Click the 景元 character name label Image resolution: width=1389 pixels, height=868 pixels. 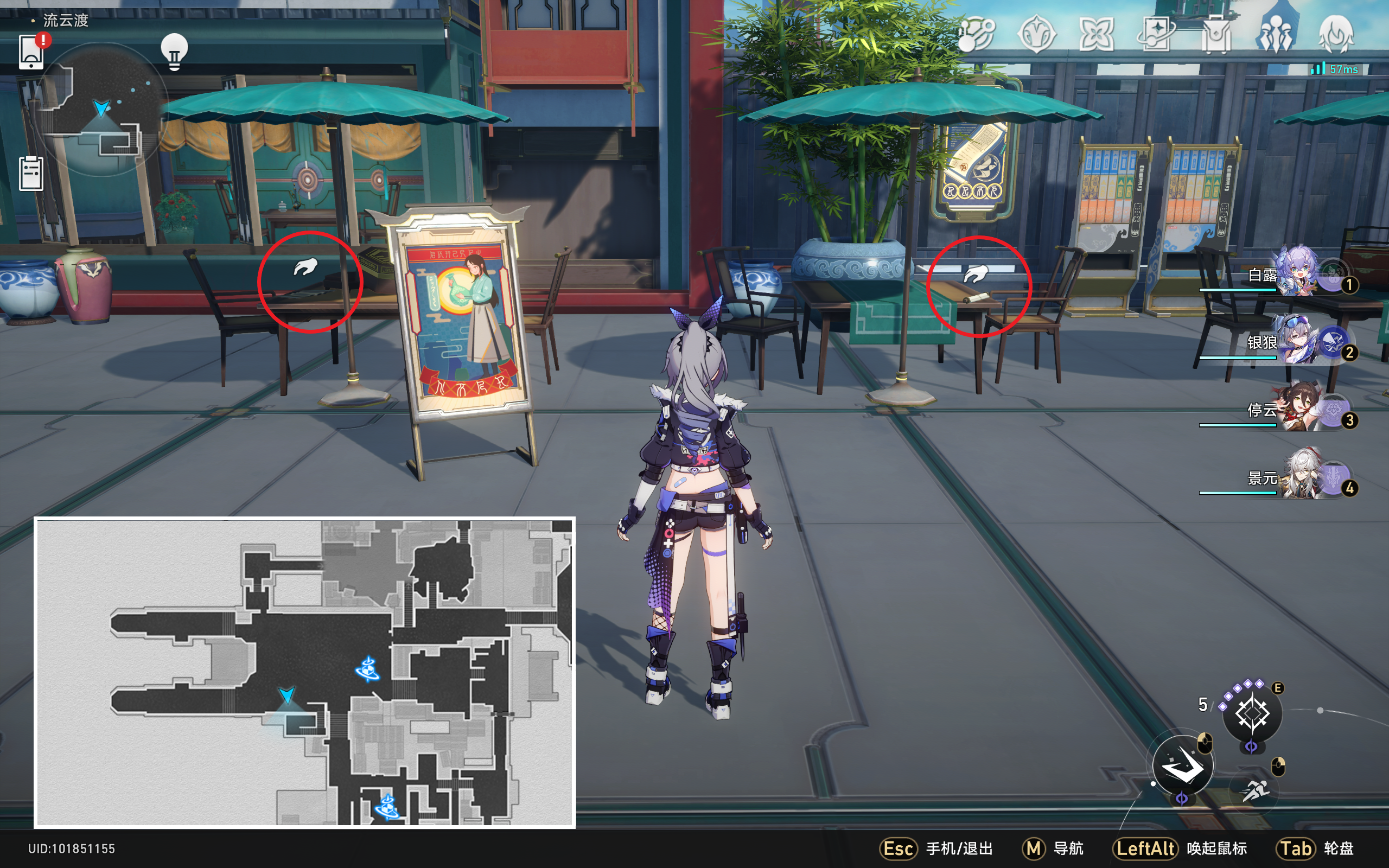tap(1262, 477)
